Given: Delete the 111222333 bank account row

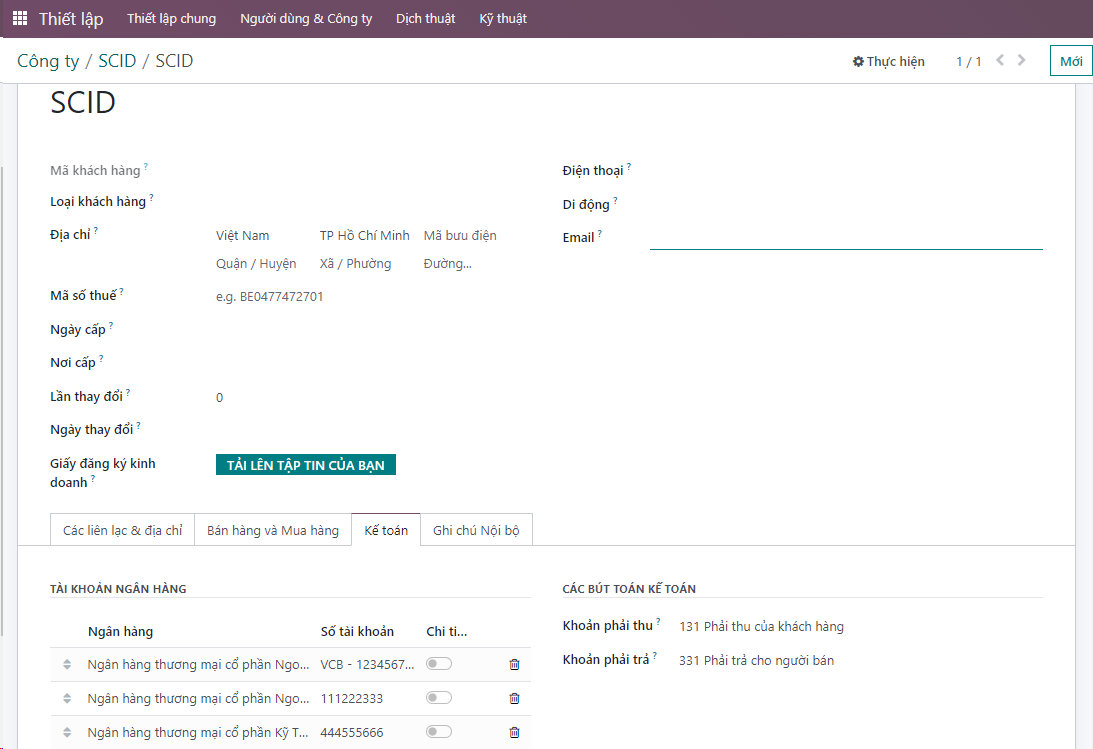Looking at the screenshot, I should tap(514, 698).
